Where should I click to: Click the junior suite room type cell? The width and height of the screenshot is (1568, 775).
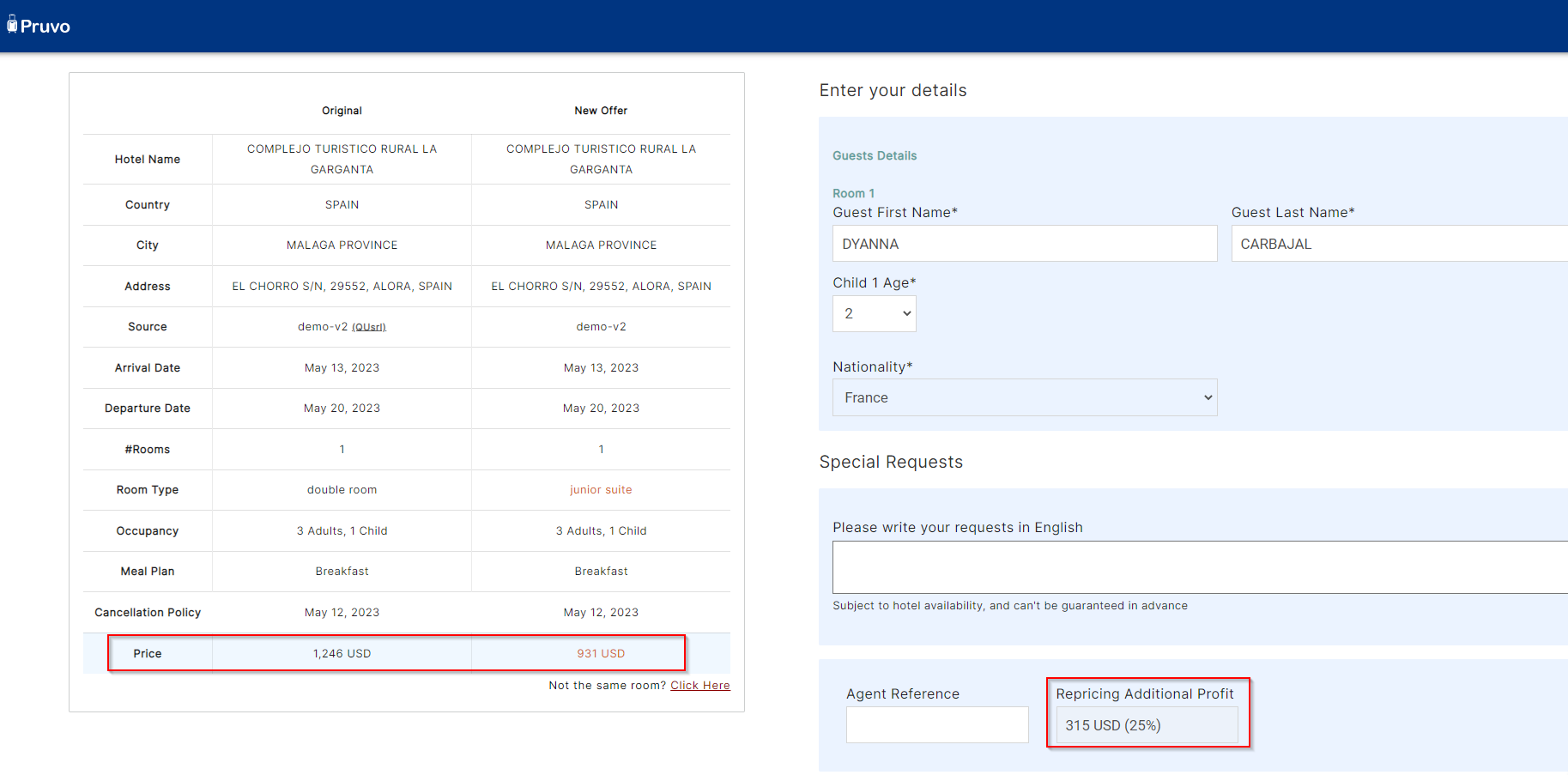click(x=601, y=490)
